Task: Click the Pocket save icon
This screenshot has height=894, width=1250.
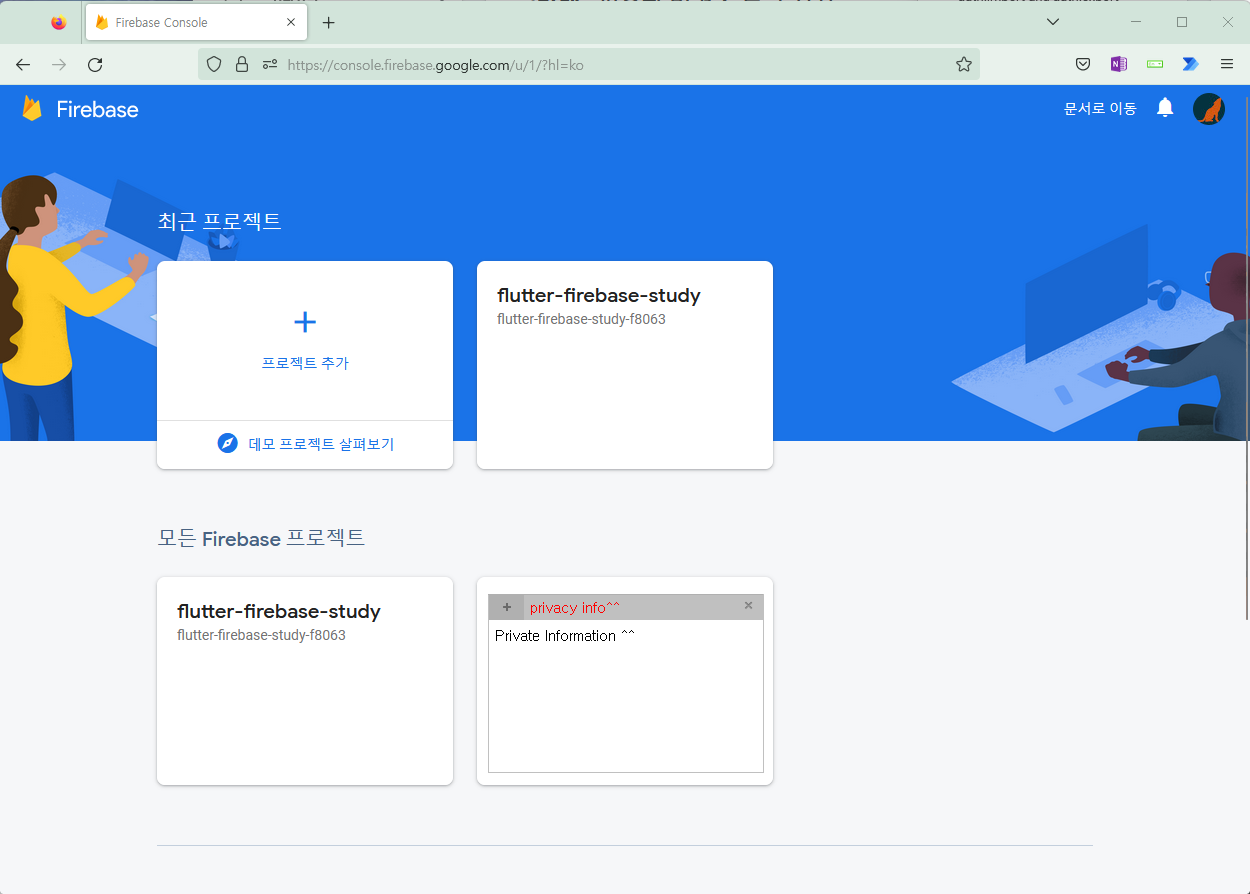Action: [1083, 64]
